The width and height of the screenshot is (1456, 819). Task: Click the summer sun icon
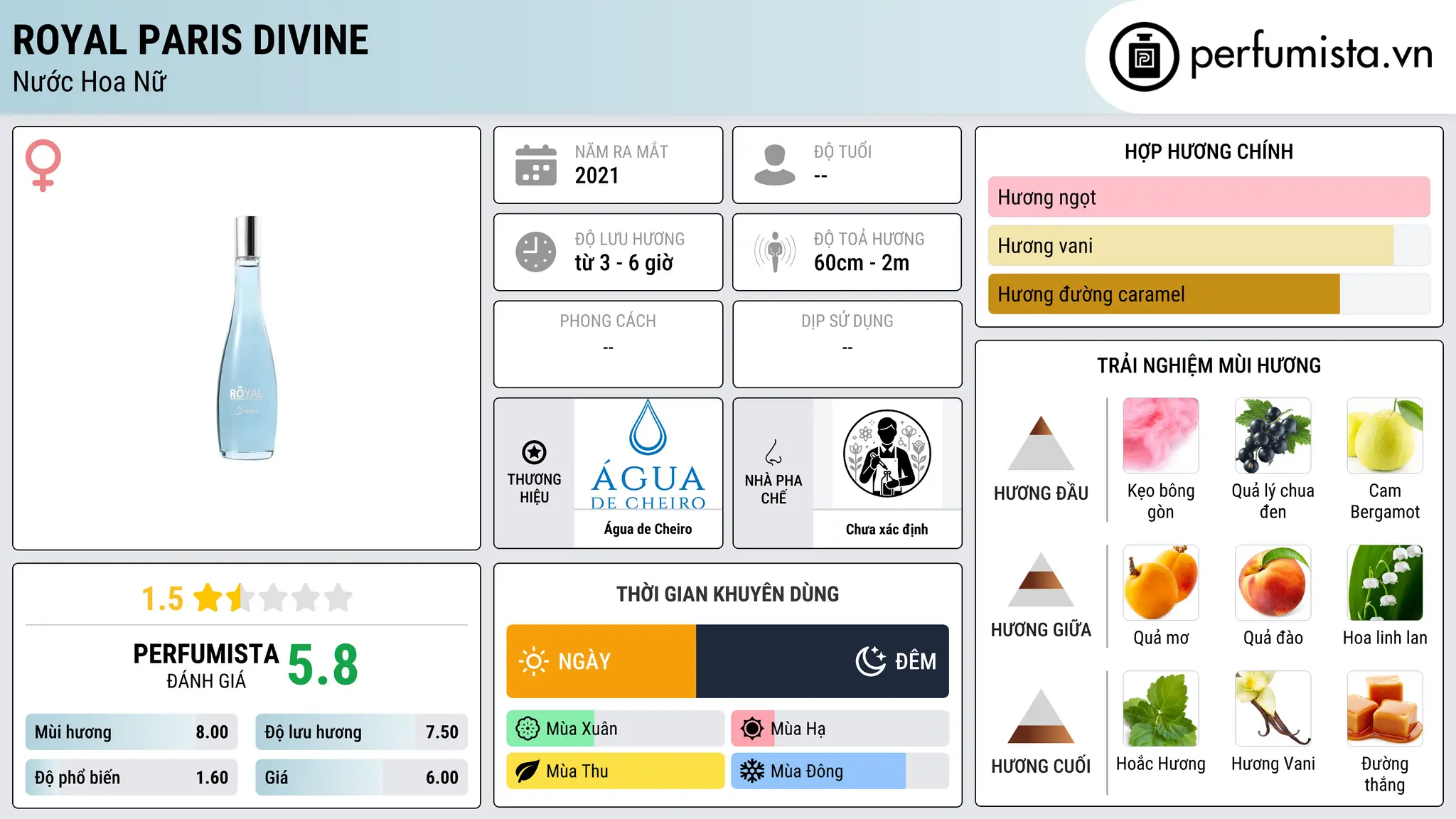click(x=752, y=729)
